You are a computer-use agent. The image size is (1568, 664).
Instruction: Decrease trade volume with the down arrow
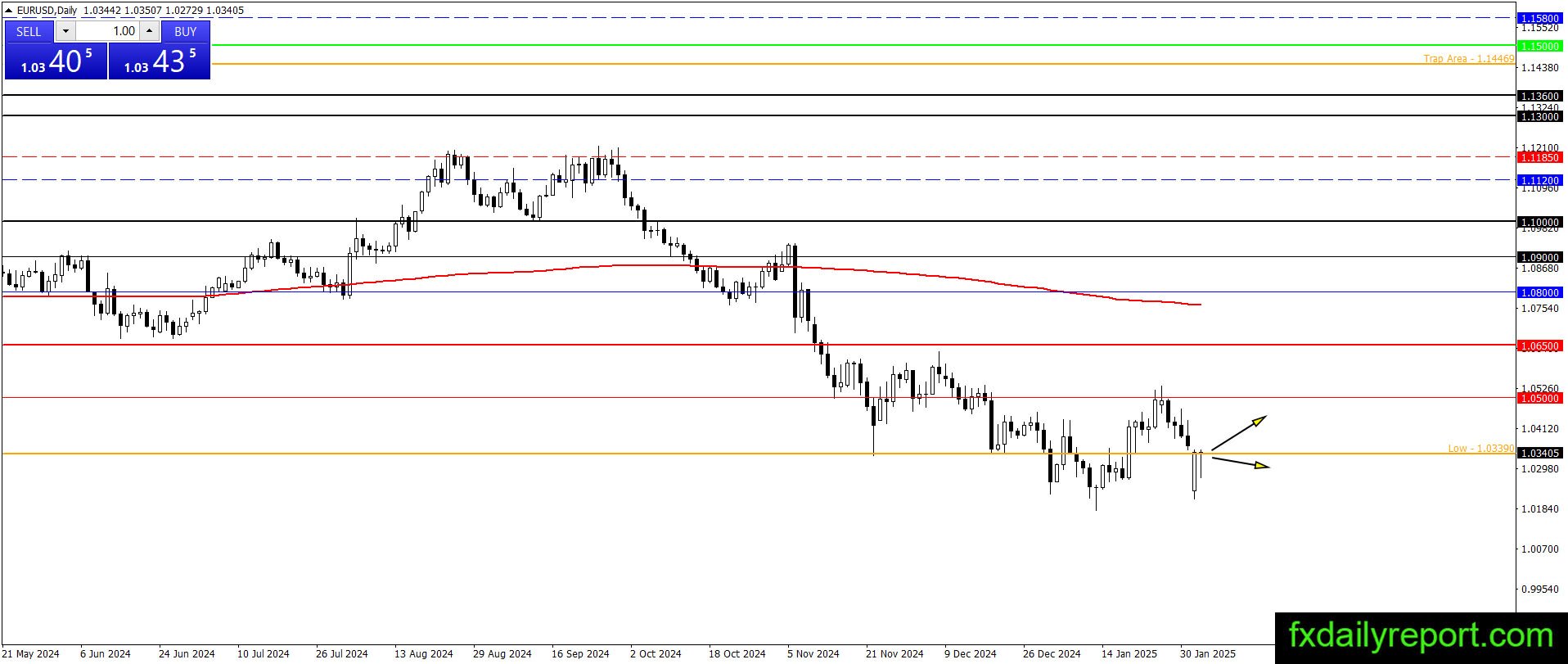click(65, 31)
